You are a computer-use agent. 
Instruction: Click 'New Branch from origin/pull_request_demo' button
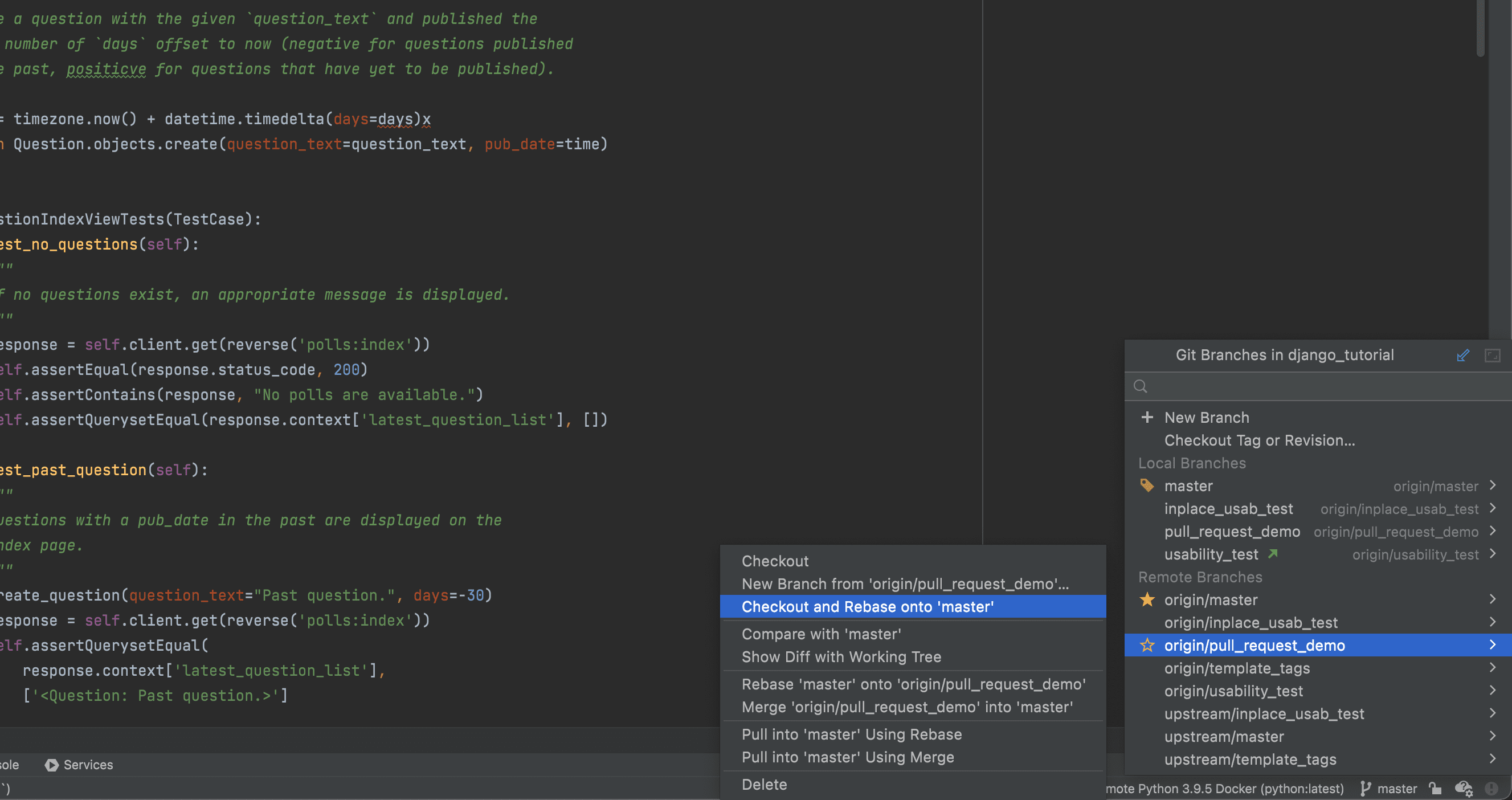point(905,584)
